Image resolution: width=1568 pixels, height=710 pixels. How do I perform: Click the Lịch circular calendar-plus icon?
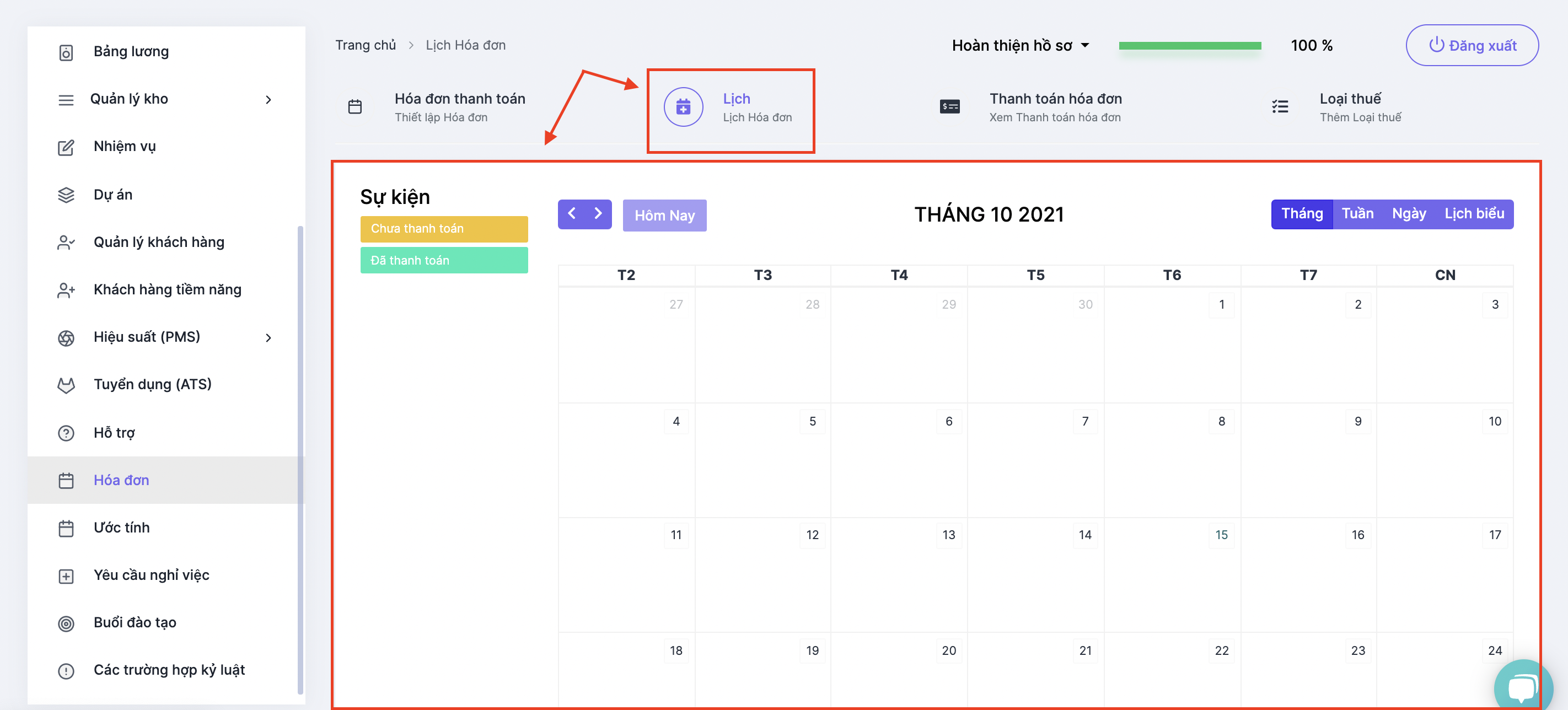(x=683, y=107)
